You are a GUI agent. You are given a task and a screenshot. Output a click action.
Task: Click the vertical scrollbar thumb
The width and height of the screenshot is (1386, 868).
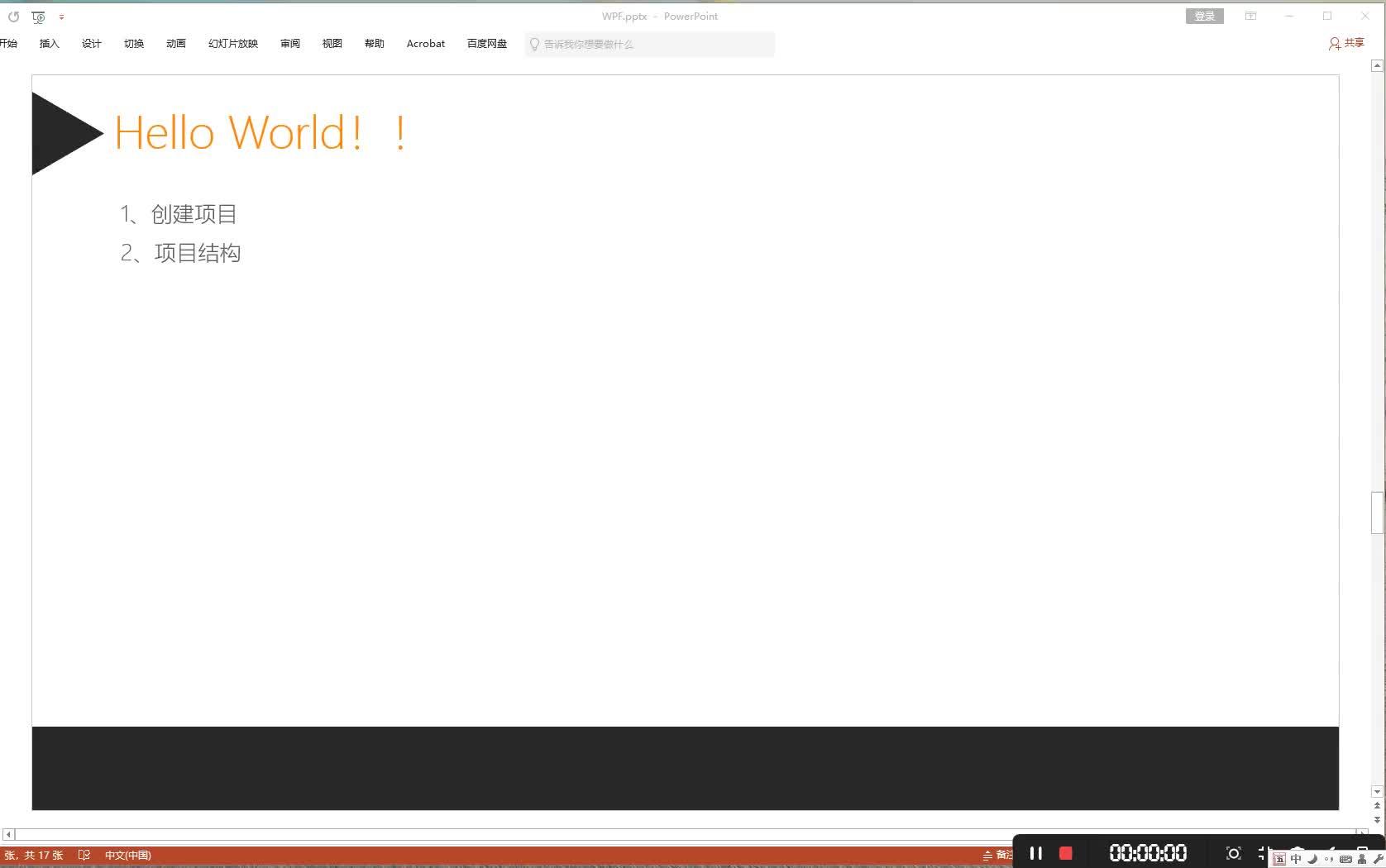coord(1377,513)
